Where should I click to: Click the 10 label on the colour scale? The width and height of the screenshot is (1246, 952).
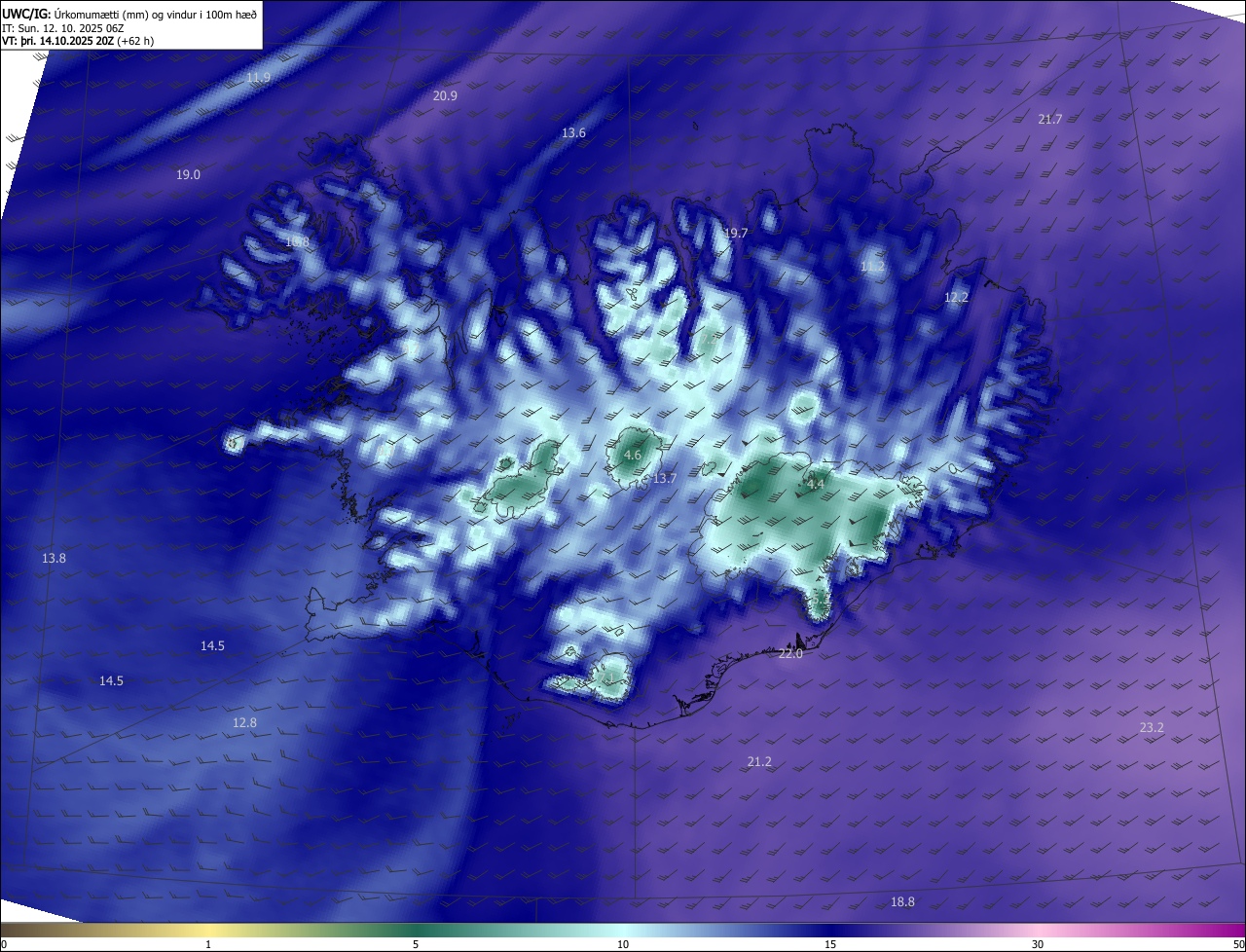[x=623, y=945]
